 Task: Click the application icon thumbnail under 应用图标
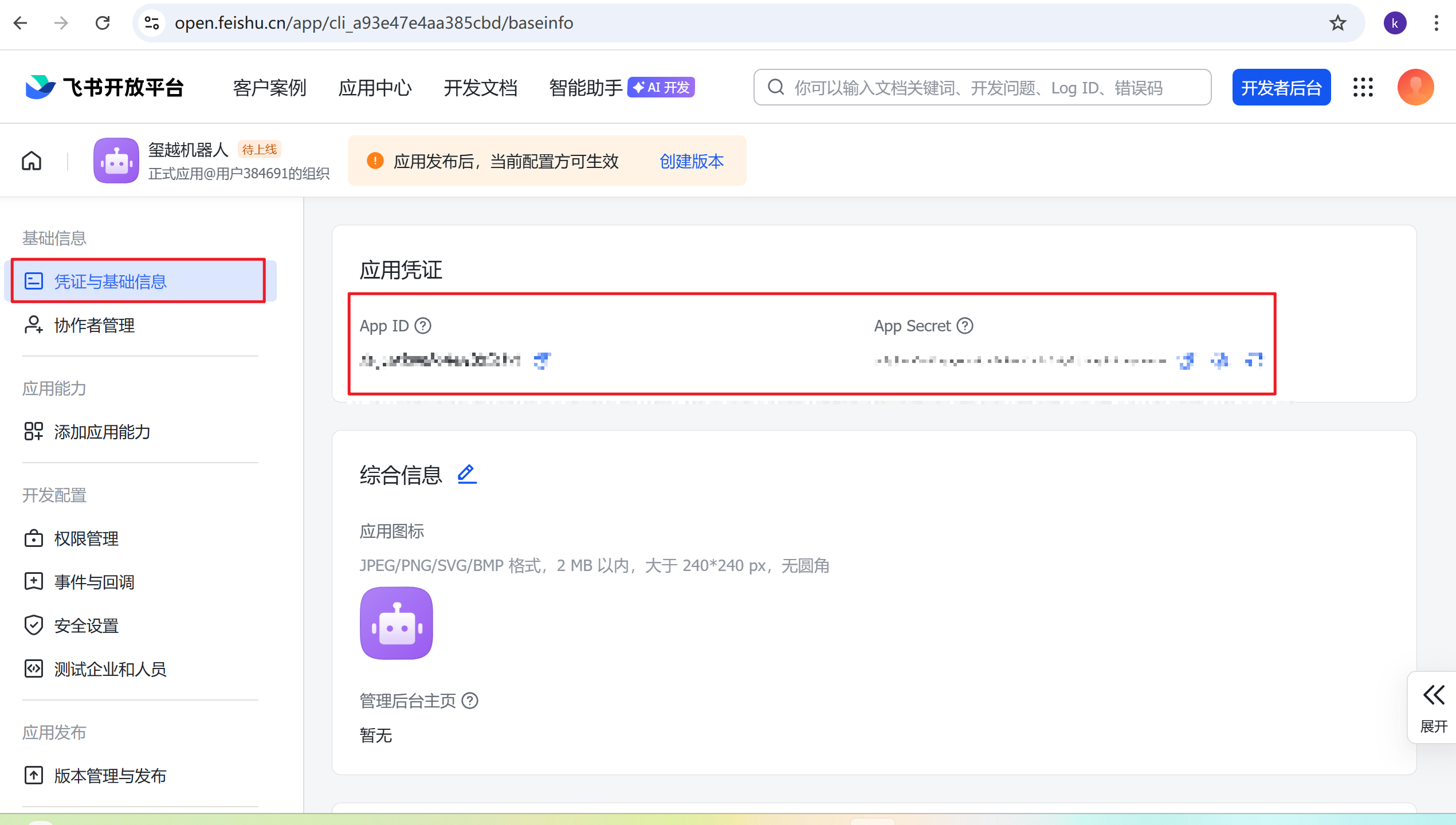coord(397,623)
